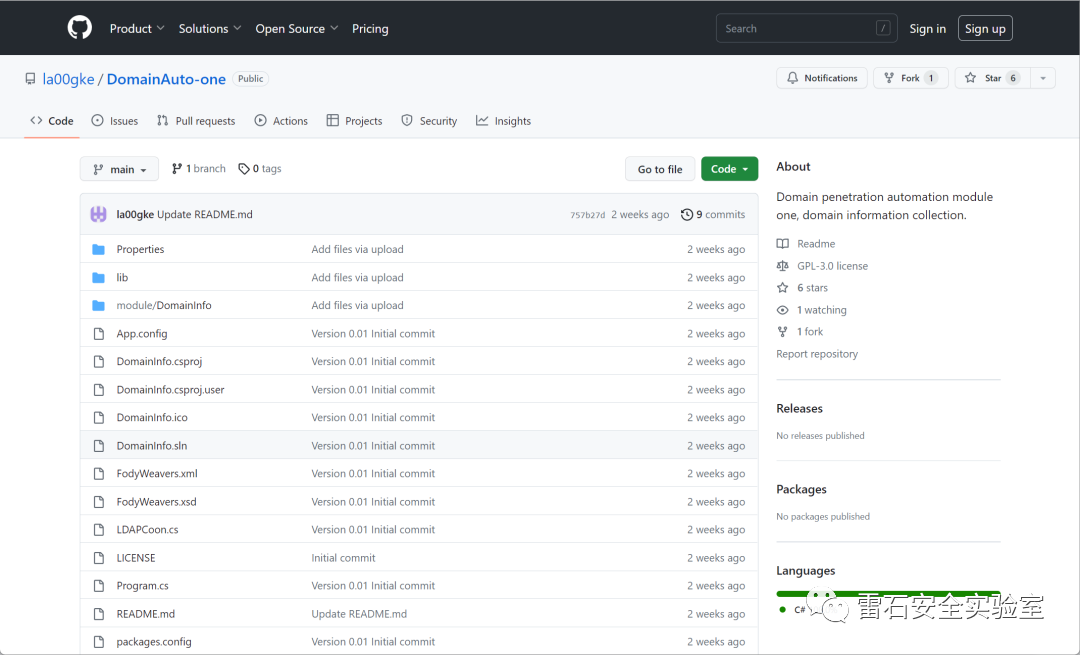Open the Releases section heading
The width and height of the screenshot is (1080, 655).
pyautogui.click(x=799, y=408)
